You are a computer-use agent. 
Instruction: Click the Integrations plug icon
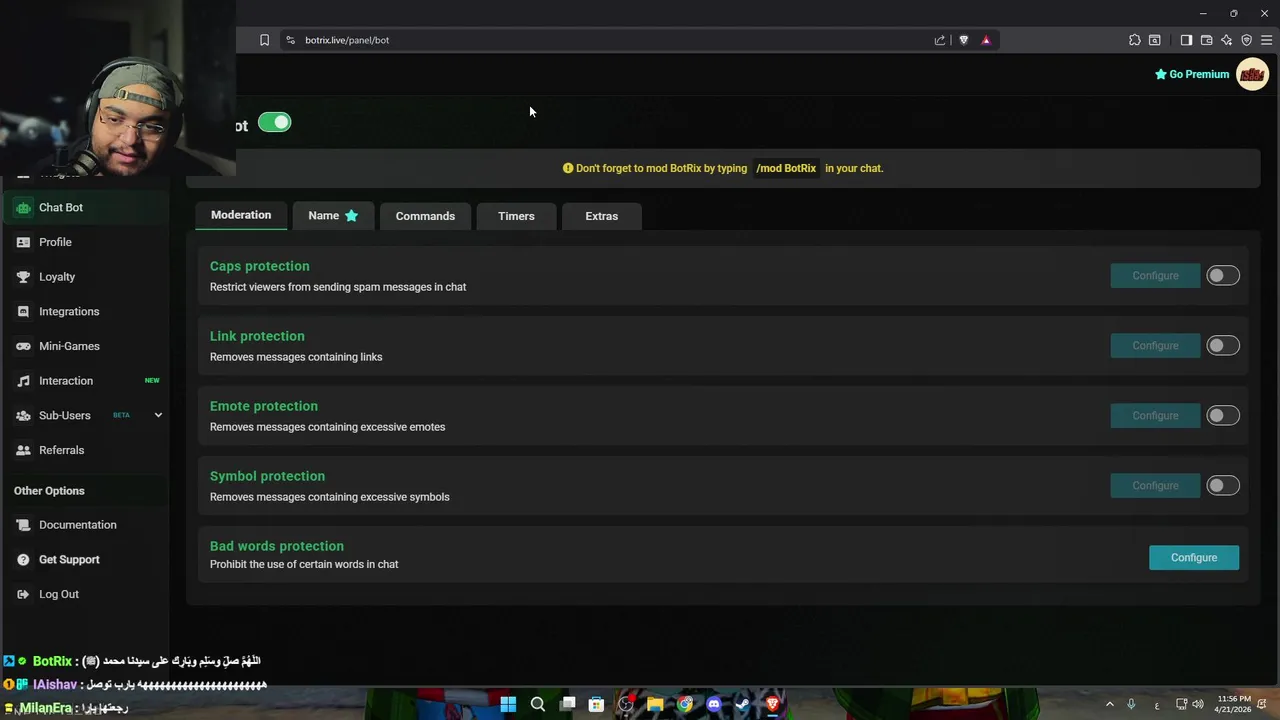click(x=23, y=311)
